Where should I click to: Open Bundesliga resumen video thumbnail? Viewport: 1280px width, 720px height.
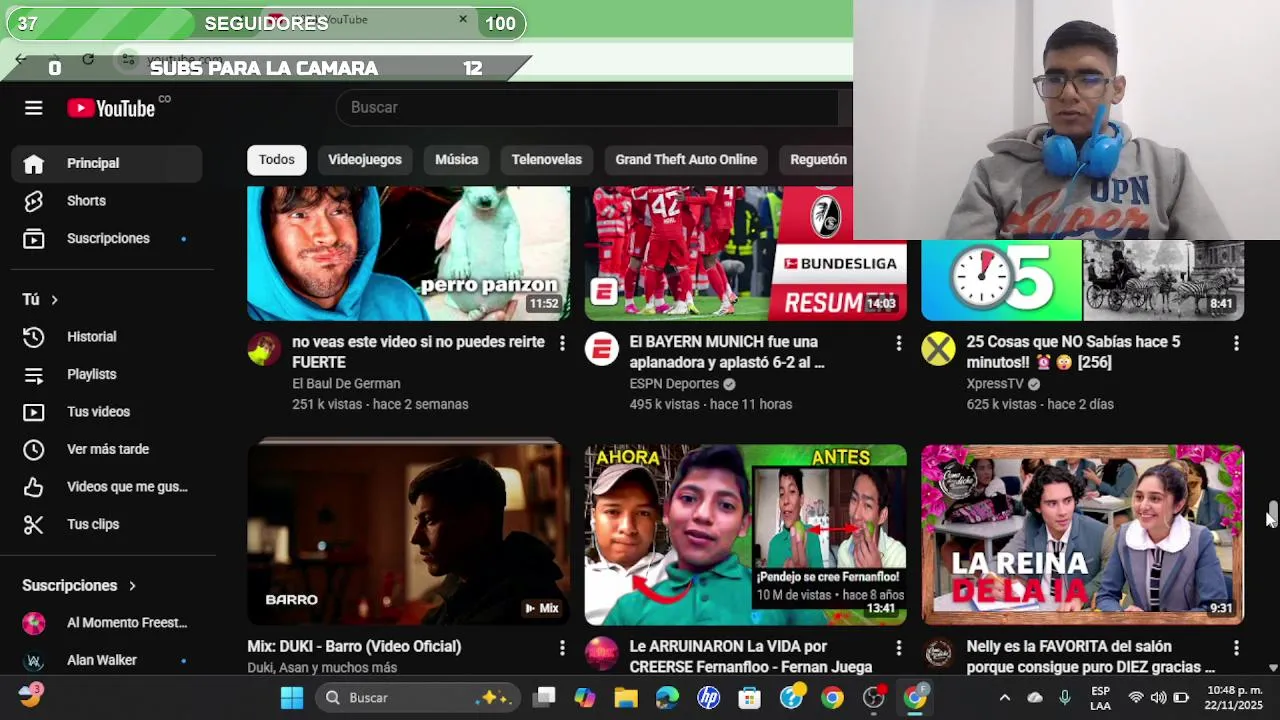coord(745,253)
